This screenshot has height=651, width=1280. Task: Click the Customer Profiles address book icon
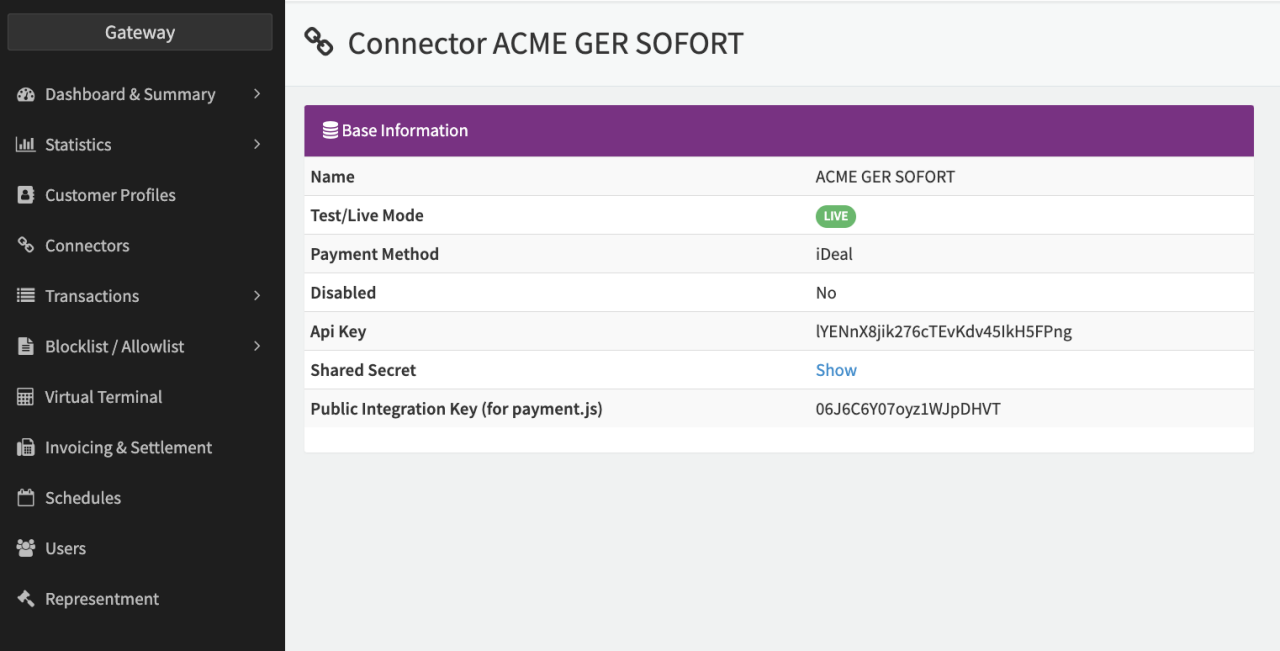tap(26, 195)
